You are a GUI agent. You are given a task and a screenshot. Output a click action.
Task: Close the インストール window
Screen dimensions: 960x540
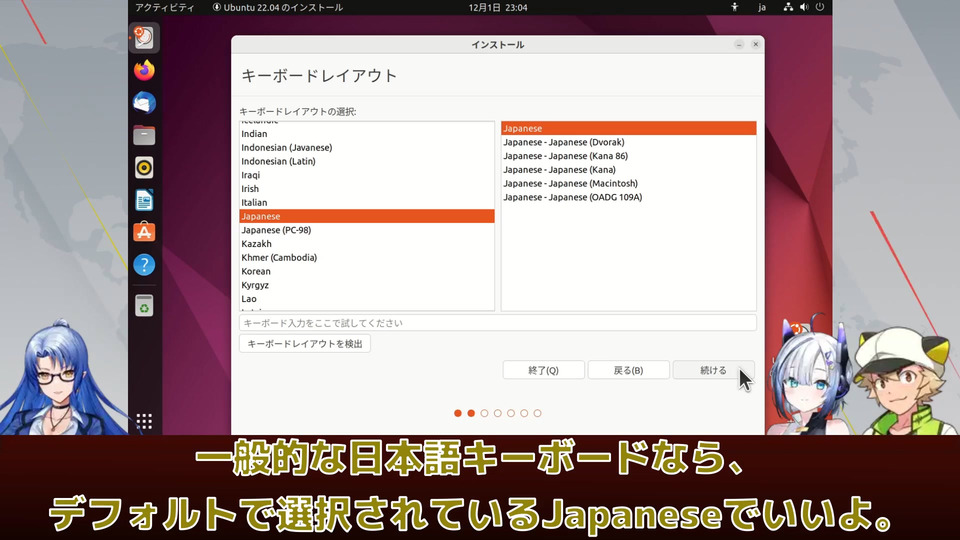[756, 45]
